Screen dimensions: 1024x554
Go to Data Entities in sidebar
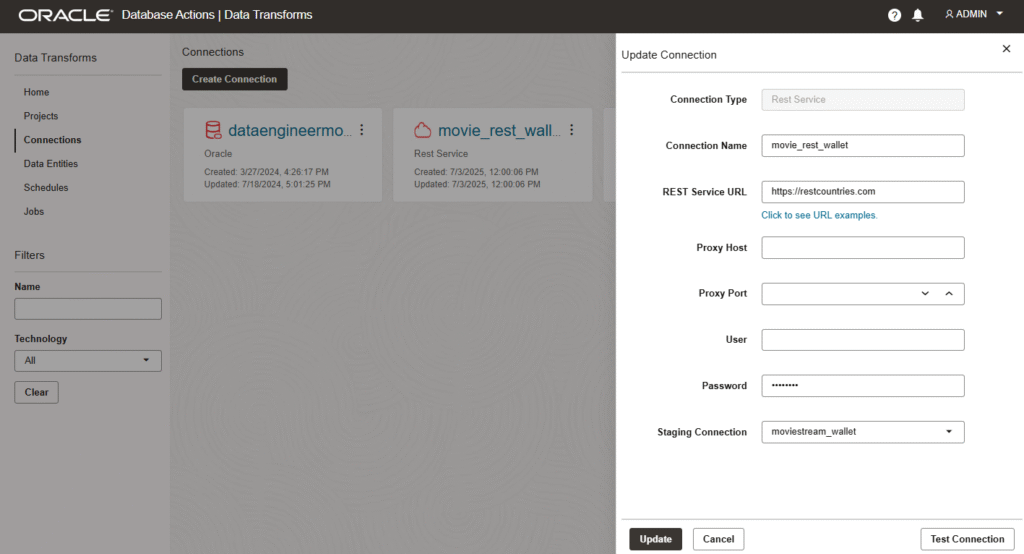pos(51,164)
